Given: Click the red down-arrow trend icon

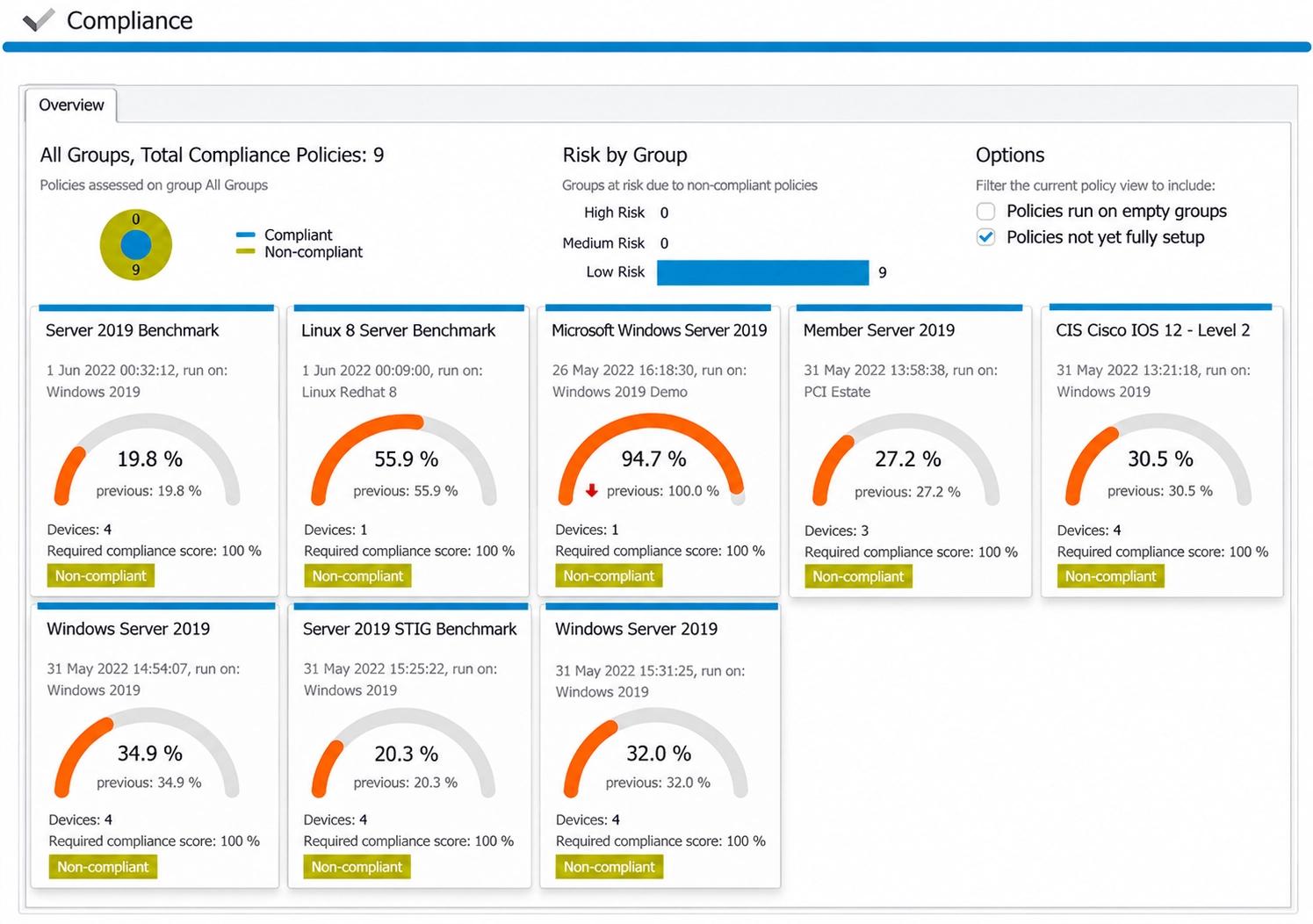Looking at the screenshot, I should [x=592, y=491].
